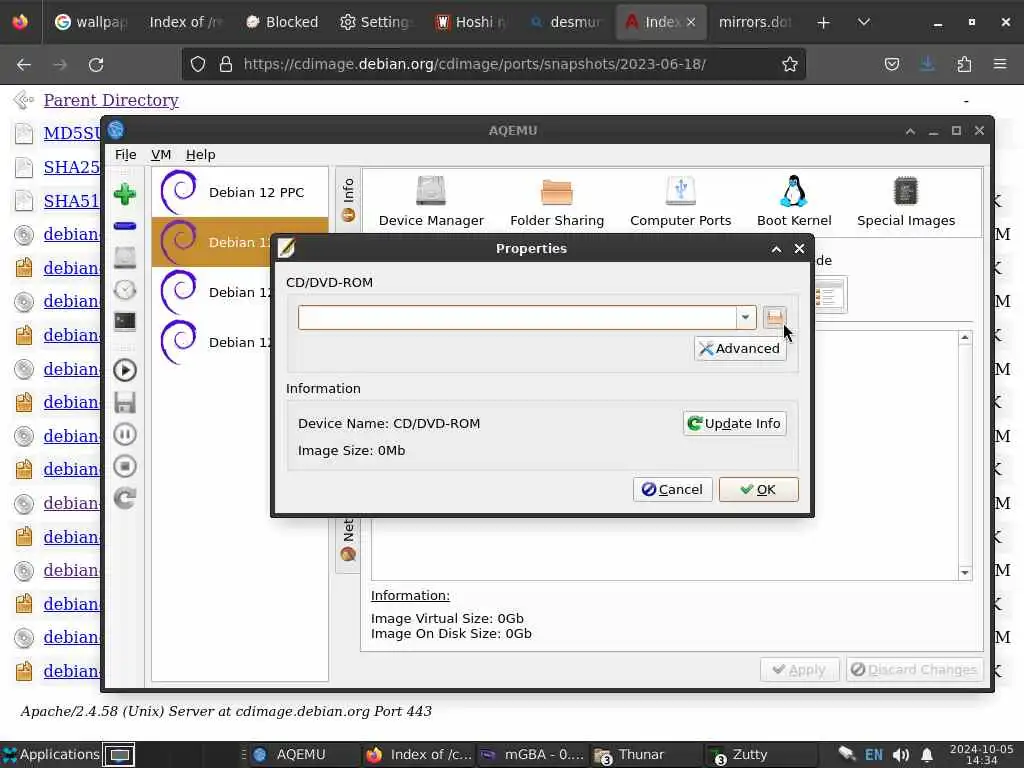This screenshot has width=1024, height=768.
Task: Open a new Firefox tab
Action: point(824,22)
